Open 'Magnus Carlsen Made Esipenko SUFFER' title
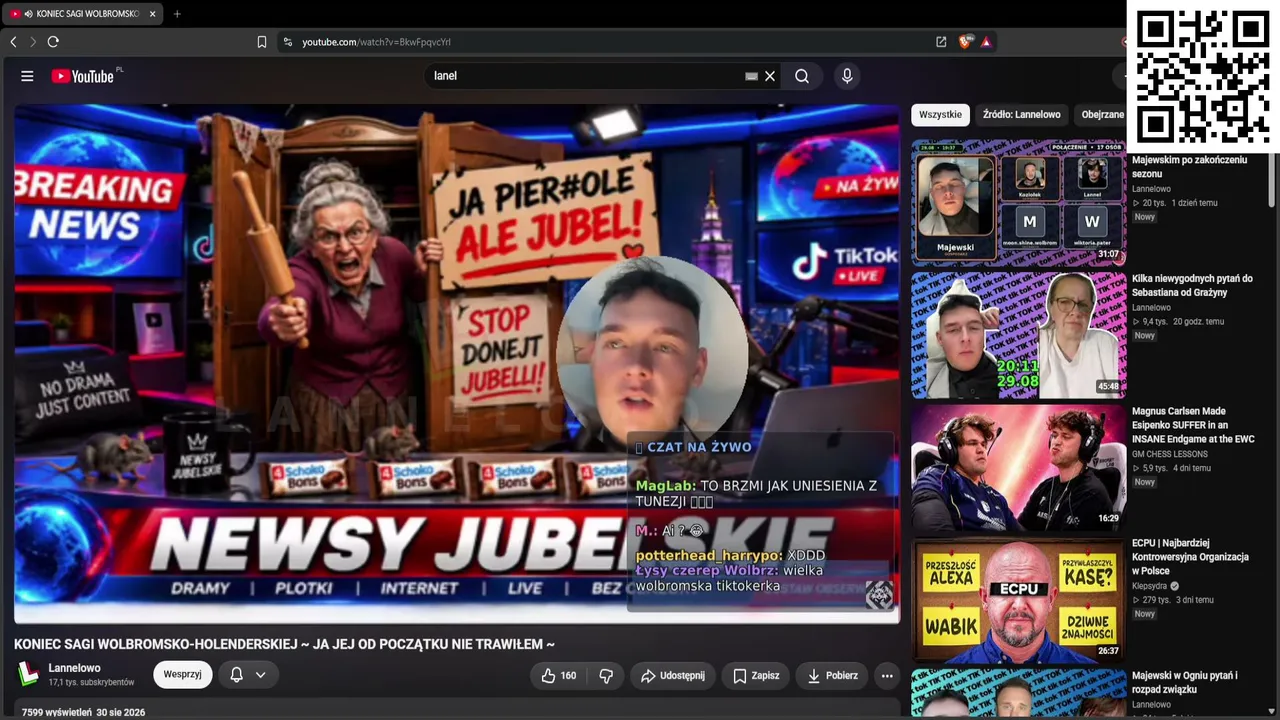The image size is (1280, 720). (1193, 425)
